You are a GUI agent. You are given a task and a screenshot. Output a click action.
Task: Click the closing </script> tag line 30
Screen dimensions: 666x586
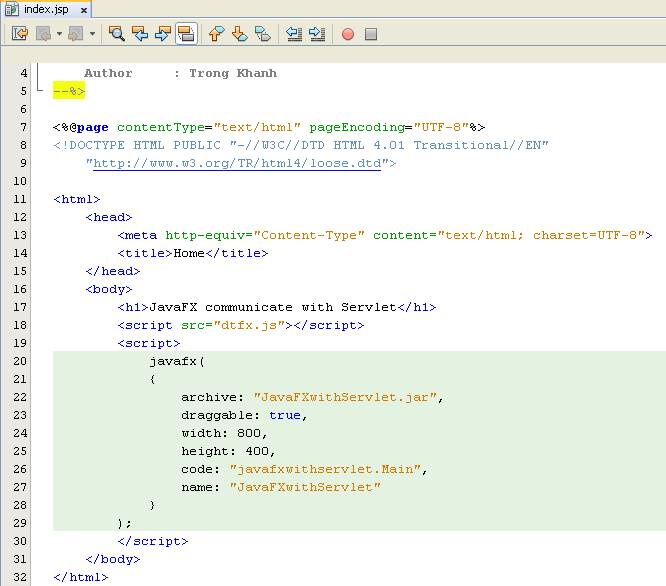coord(153,541)
